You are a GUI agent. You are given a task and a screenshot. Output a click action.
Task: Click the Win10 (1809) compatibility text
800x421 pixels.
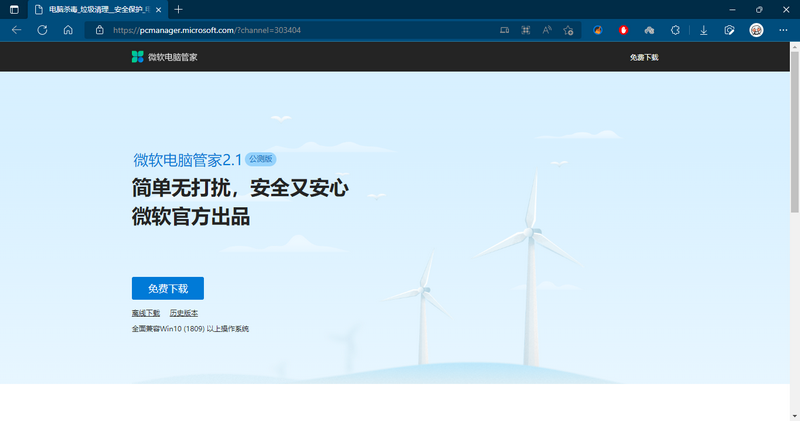click(x=190, y=329)
